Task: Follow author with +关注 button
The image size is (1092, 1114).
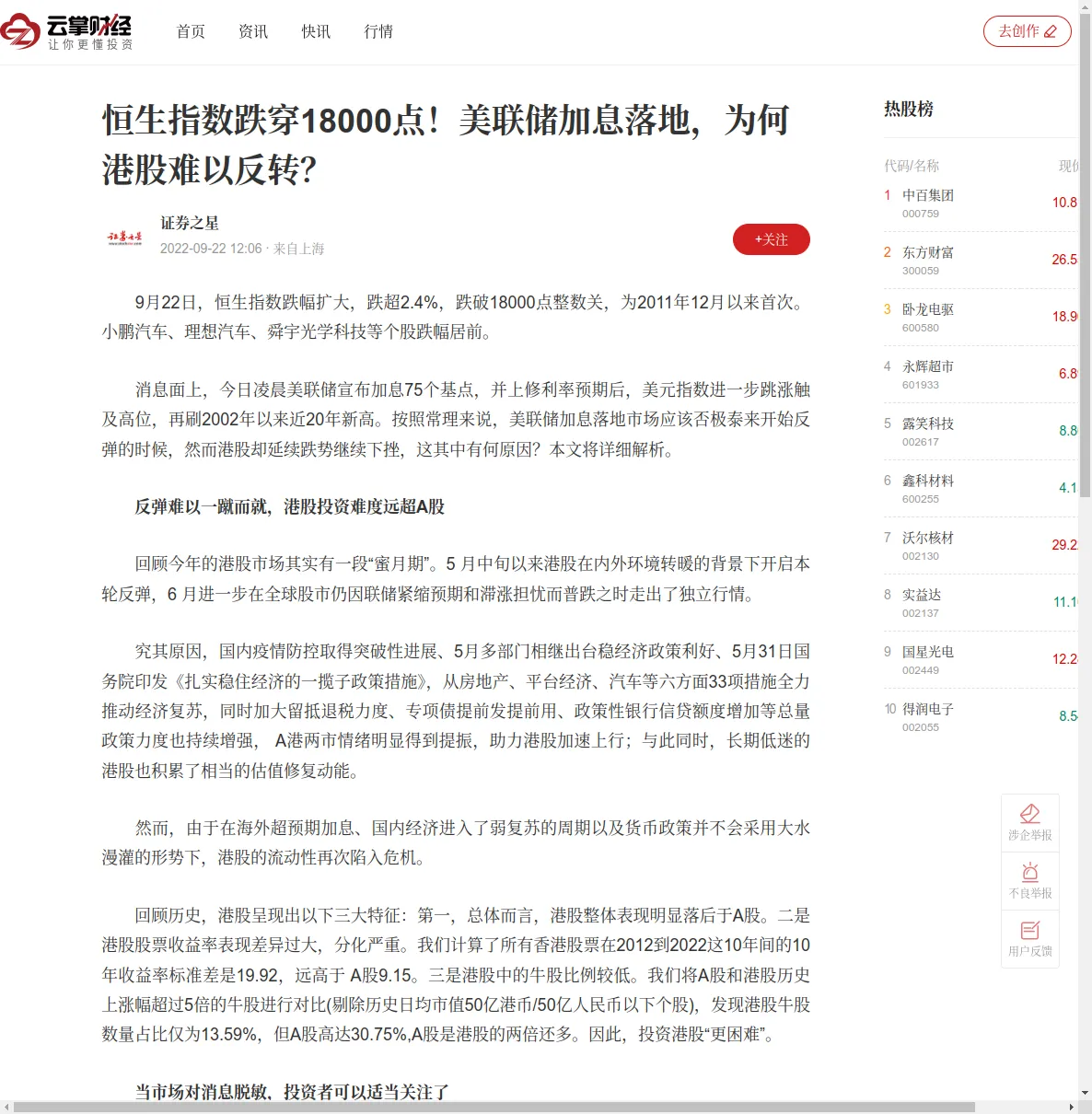Action: pos(772,239)
